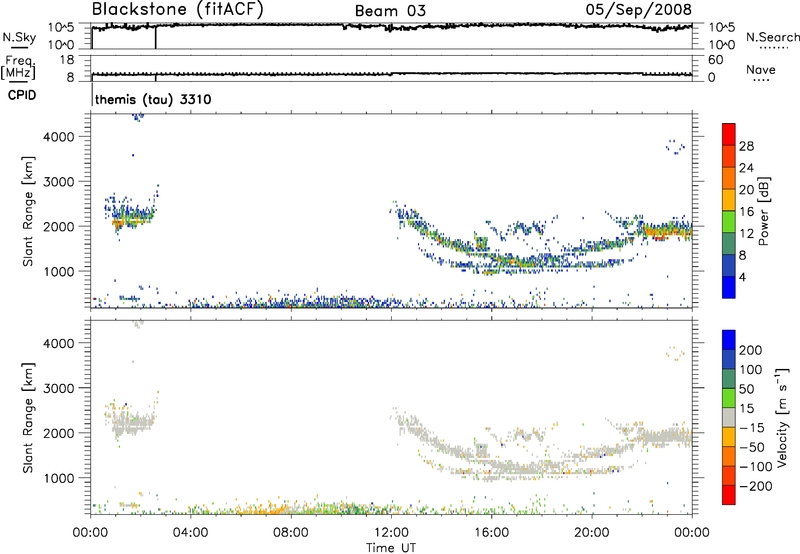The image size is (800, 554).
Task: Click the "1000" tick in the power panel
Action: pos(58,271)
